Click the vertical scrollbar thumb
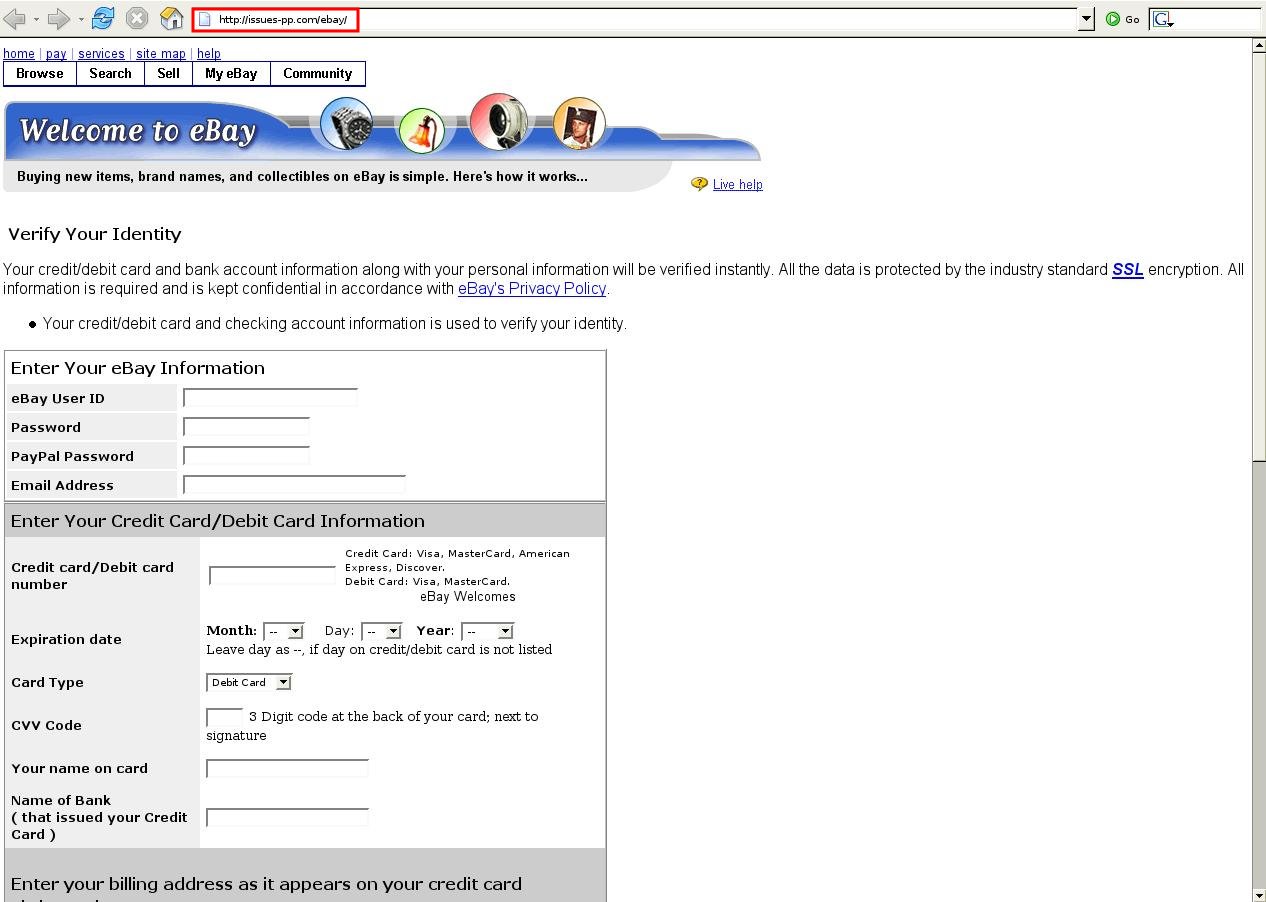 tap(1259, 257)
